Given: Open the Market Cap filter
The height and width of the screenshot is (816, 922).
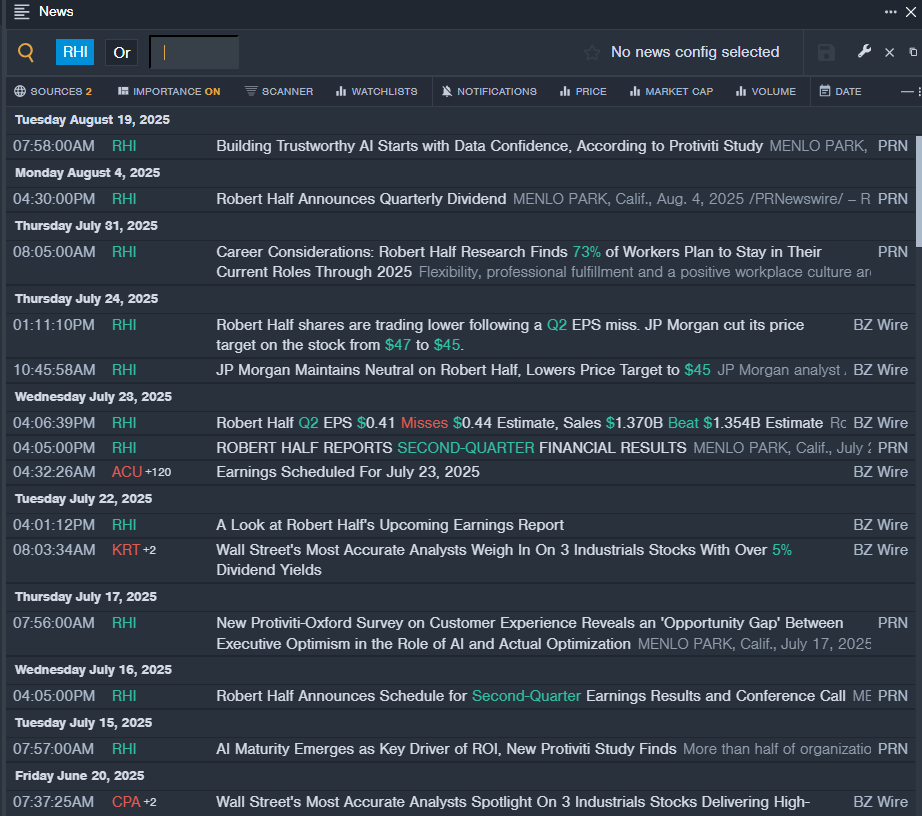Looking at the screenshot, I should pyautogui.click(x=671, y=92).
